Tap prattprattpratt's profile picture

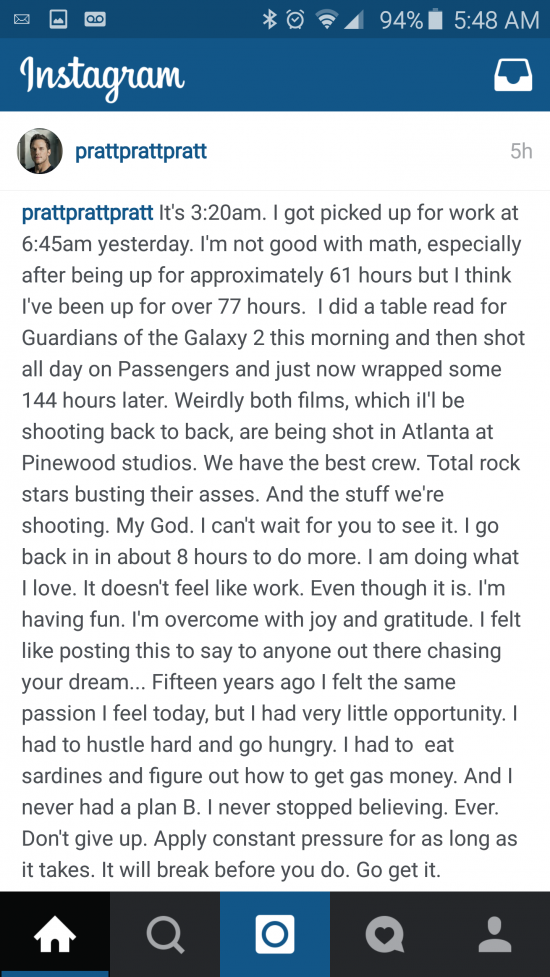point(40,151)
